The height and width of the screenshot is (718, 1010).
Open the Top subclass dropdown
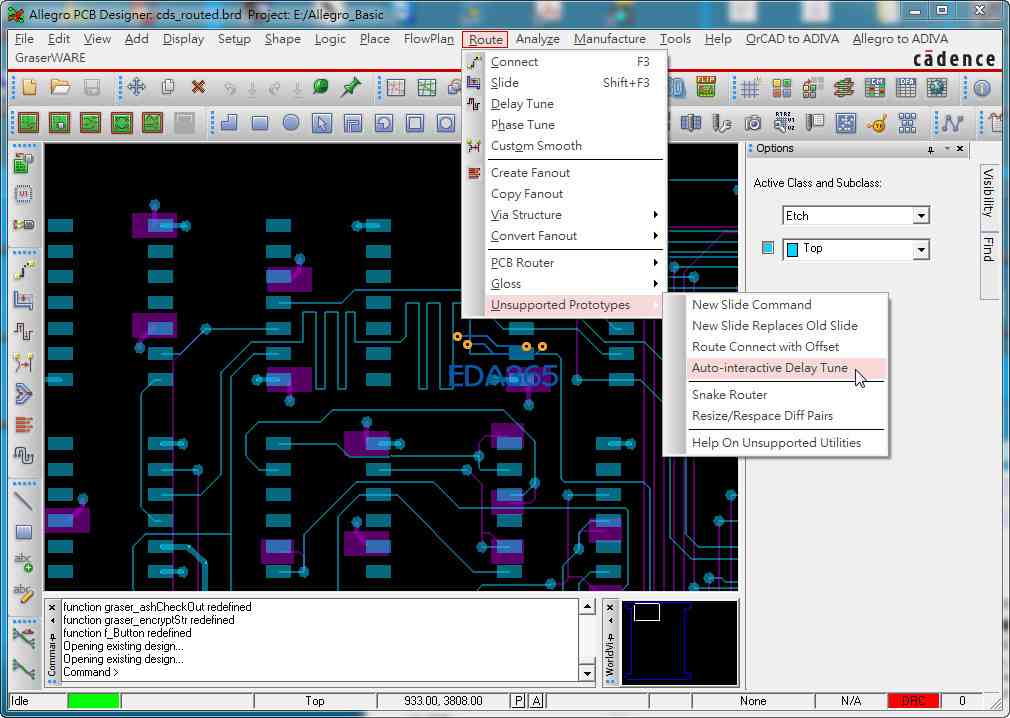pyautogui.click(x=920, y=249)
